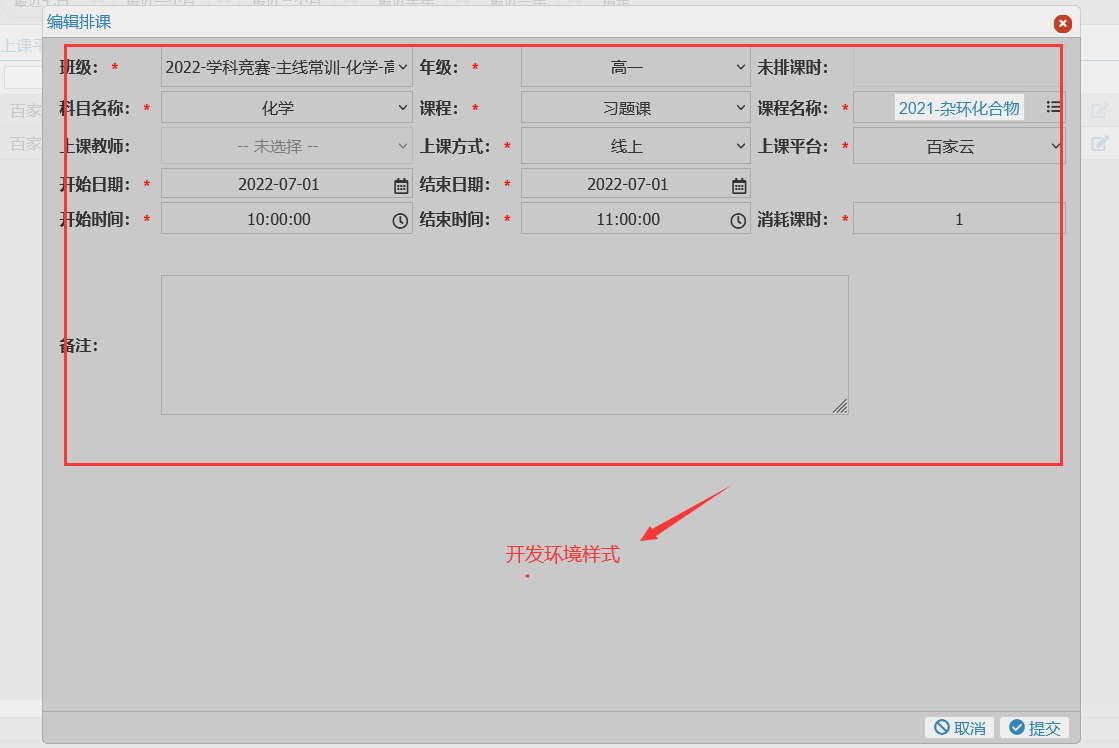This screenshot has width=1119, height=748.
Task: Open the 结束日期 calendar picker icon
Action: point(737,183)
